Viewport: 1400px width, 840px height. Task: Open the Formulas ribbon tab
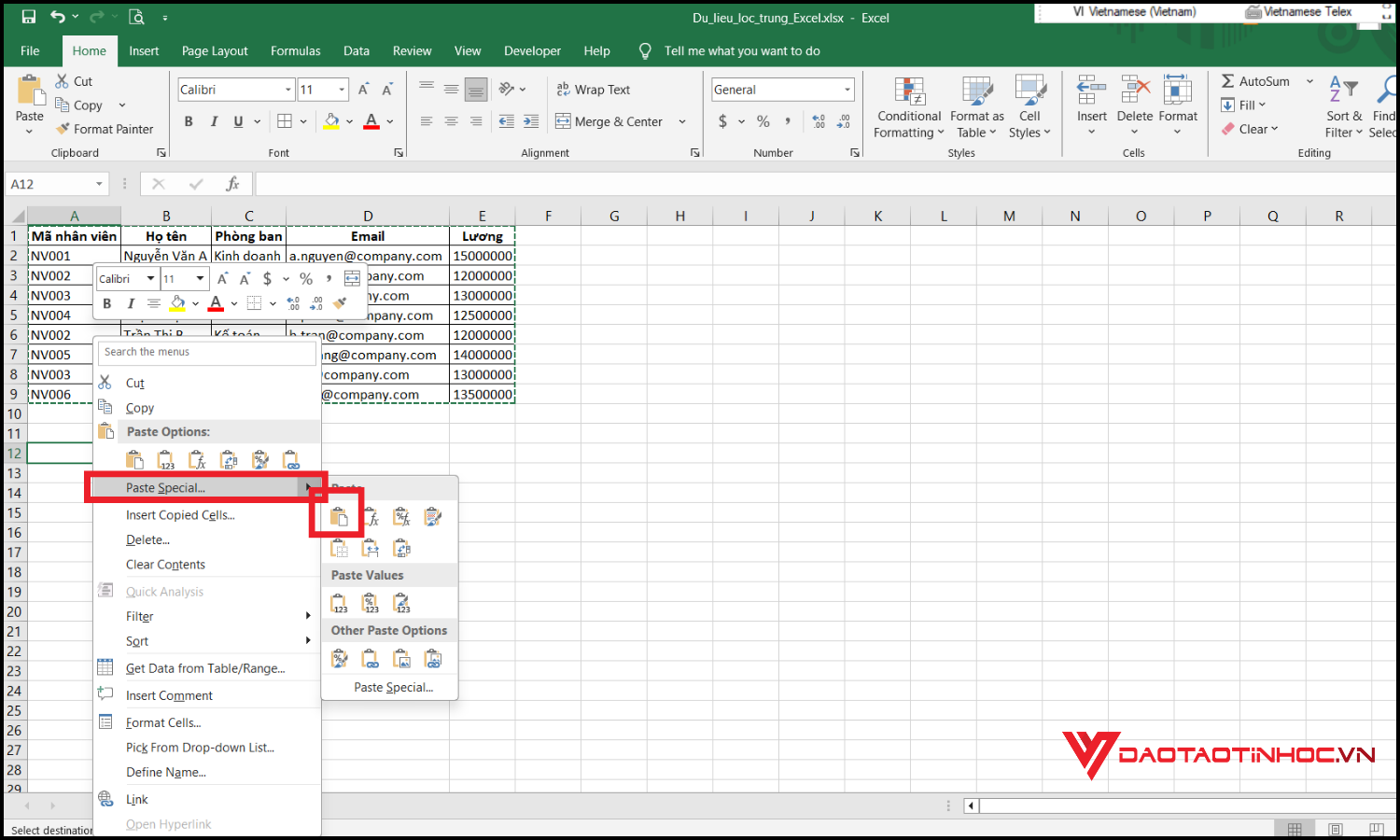(x=295, y=51)
